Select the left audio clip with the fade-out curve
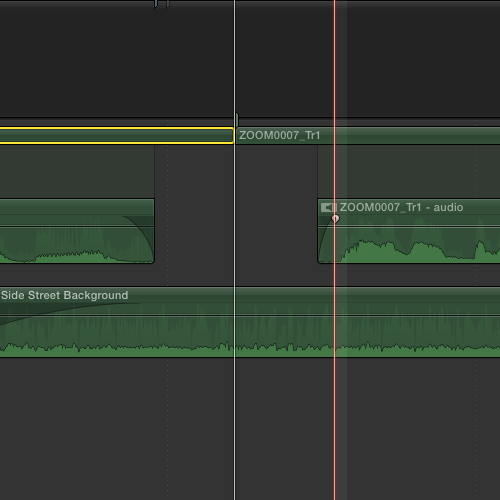This screenshot has height=500, width=500. click(77, 231)
